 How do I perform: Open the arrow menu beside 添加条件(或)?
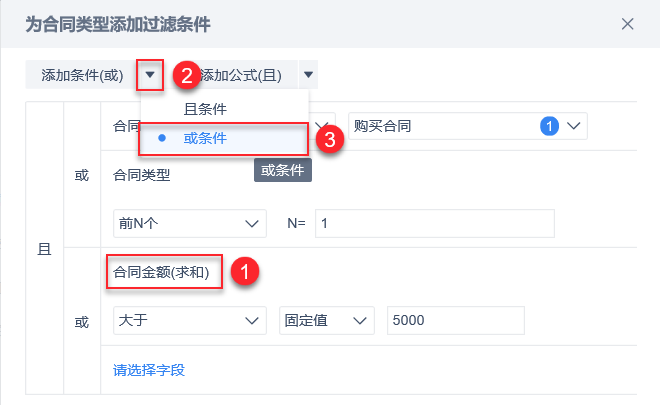click(x=150, y=74)
